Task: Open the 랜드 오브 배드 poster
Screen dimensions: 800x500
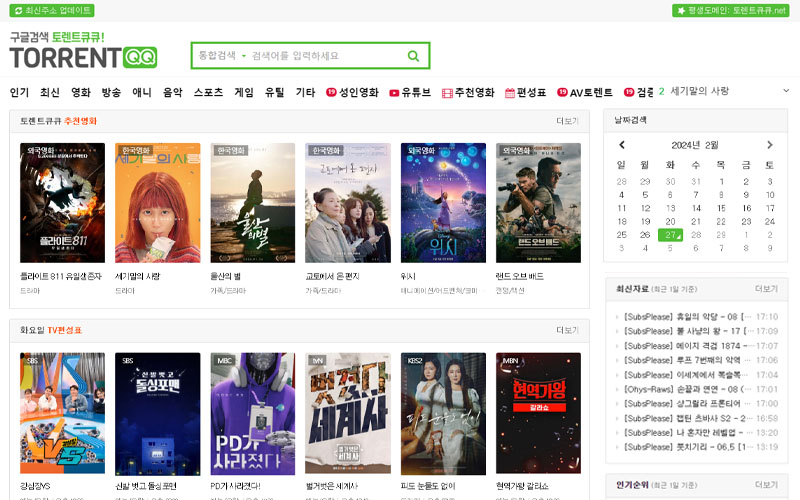Action: point(538,203)
